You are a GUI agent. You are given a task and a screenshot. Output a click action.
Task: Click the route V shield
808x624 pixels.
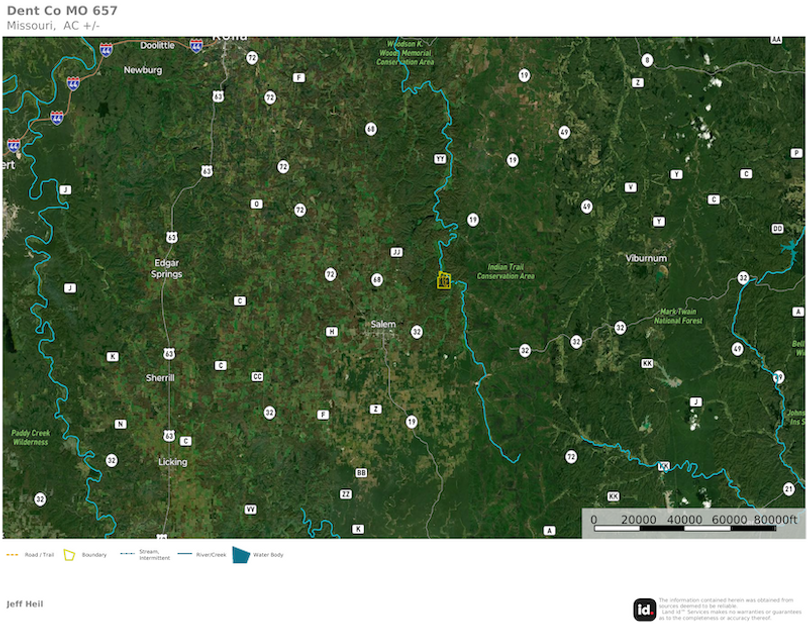point(631,187)
